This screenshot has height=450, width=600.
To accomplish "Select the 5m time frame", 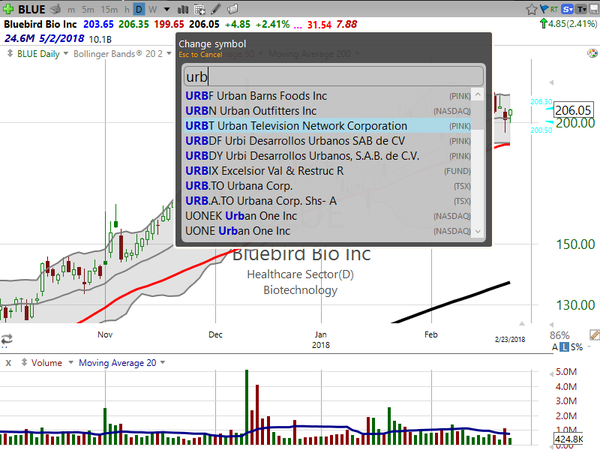I will pyautogui.click(x=88, y=9).
